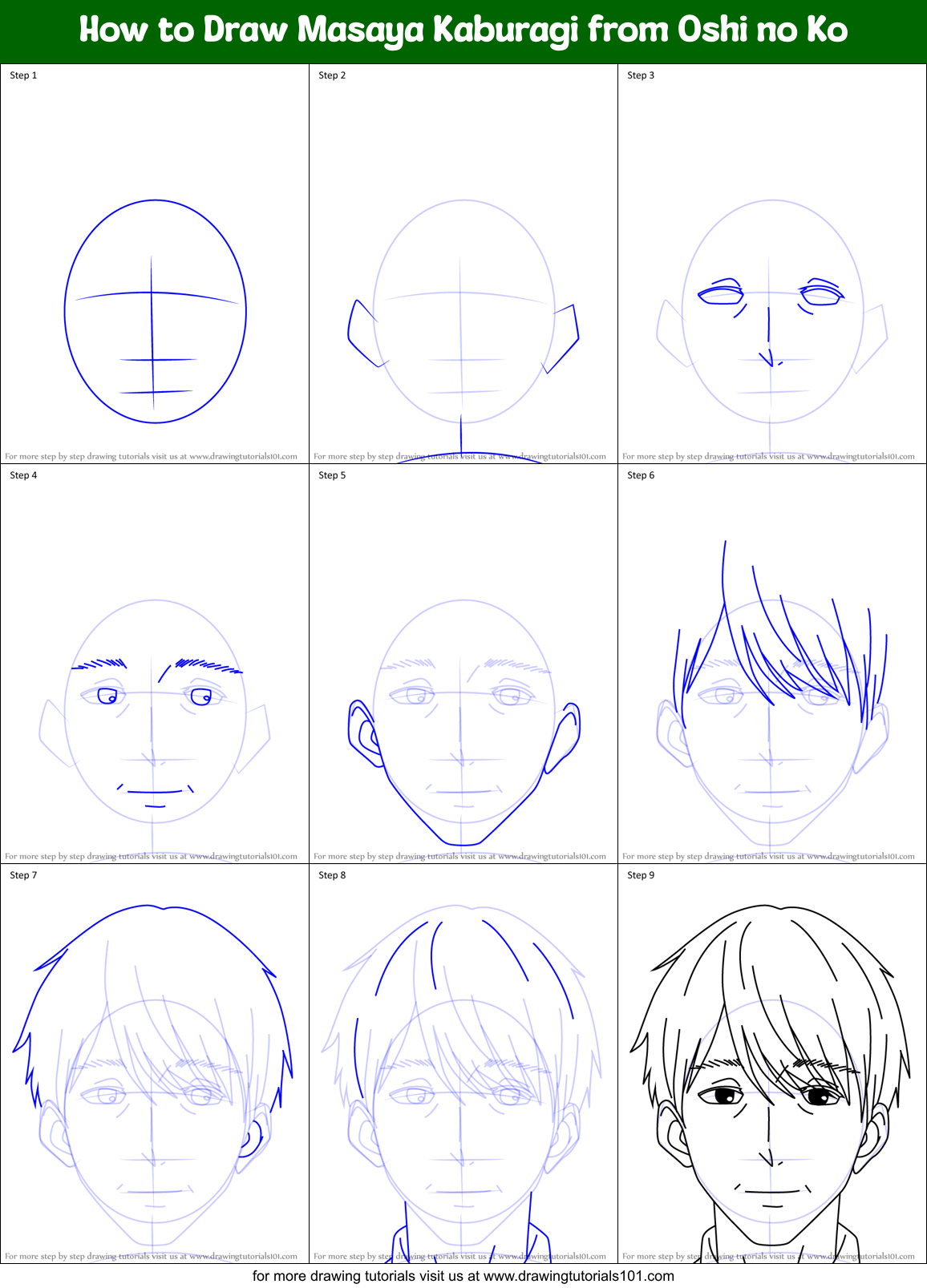The height and width of the screenshot is (1288, 927).
Task: Click the 'Step 6' label
Action: (641, 475)
